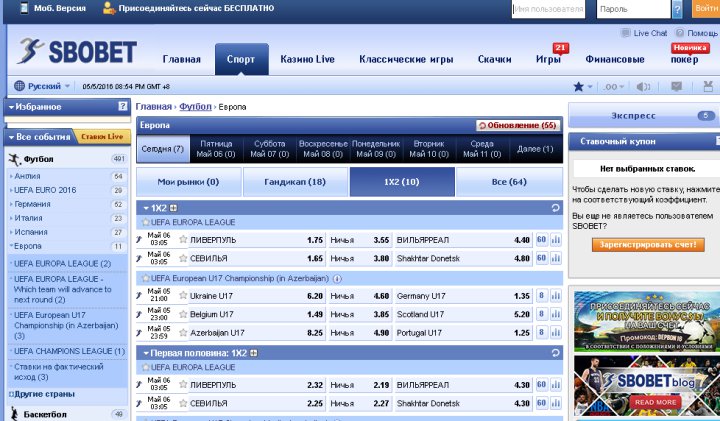
Task: Select the Спорт main tab
Action: click(x=242, y=59)
